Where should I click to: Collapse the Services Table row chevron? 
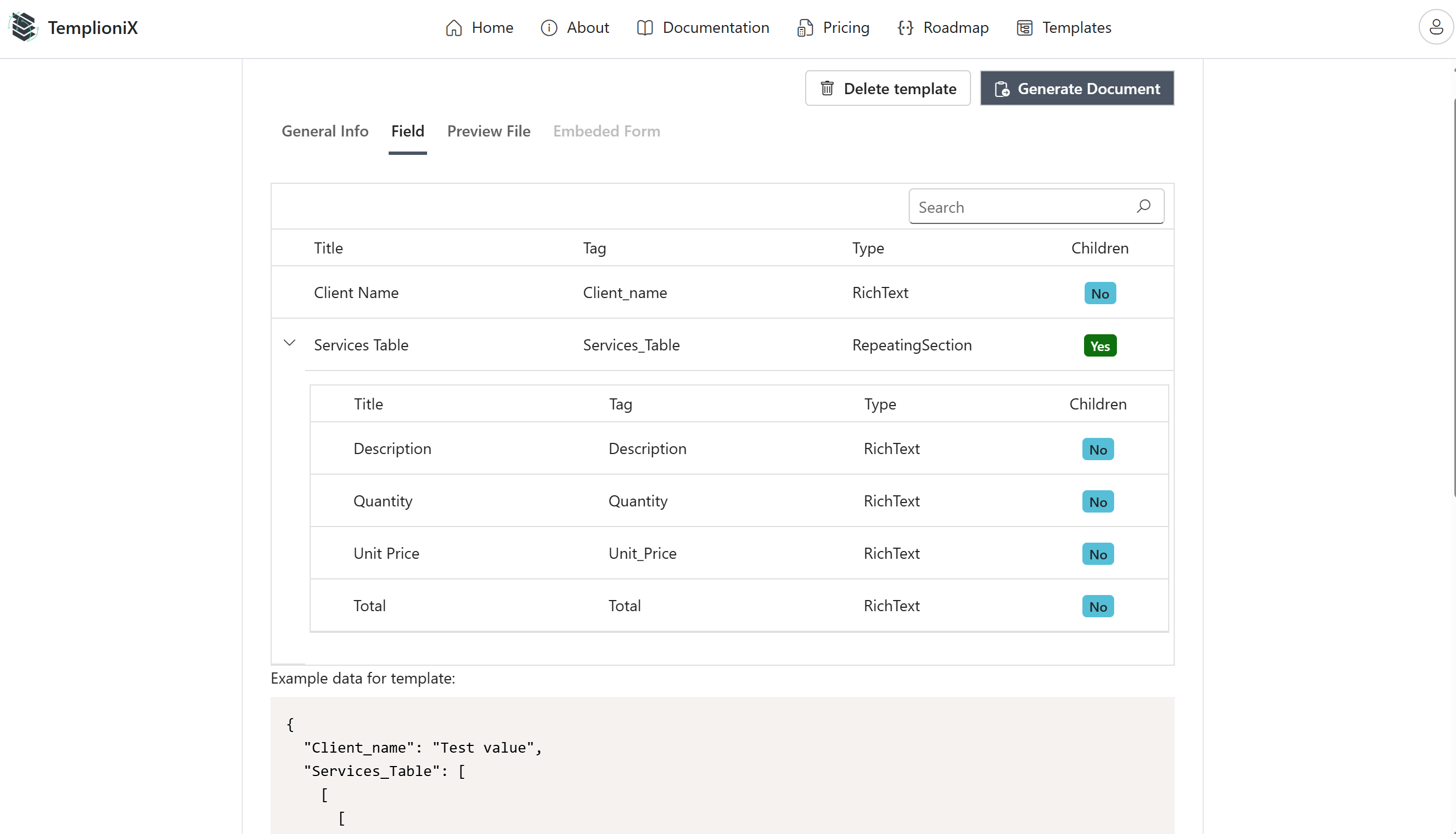[290, 343]
